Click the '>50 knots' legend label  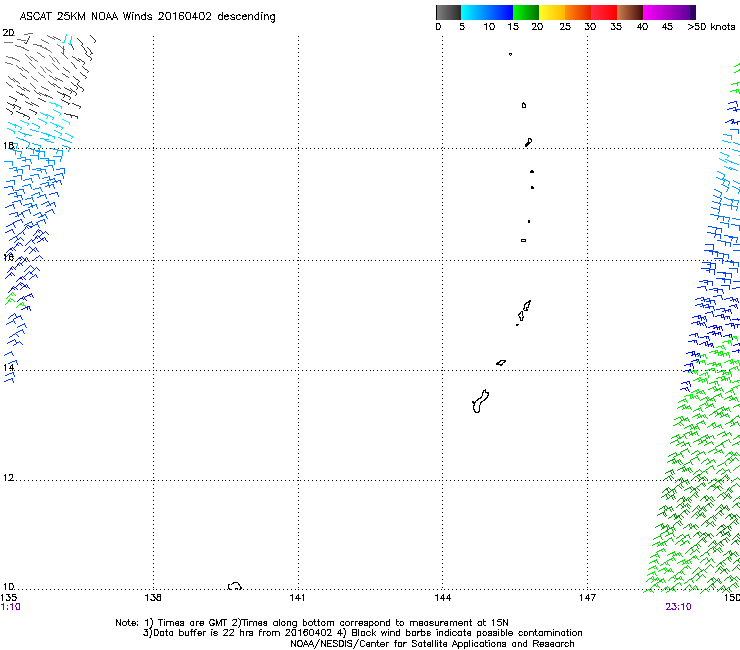click(711, 27)
